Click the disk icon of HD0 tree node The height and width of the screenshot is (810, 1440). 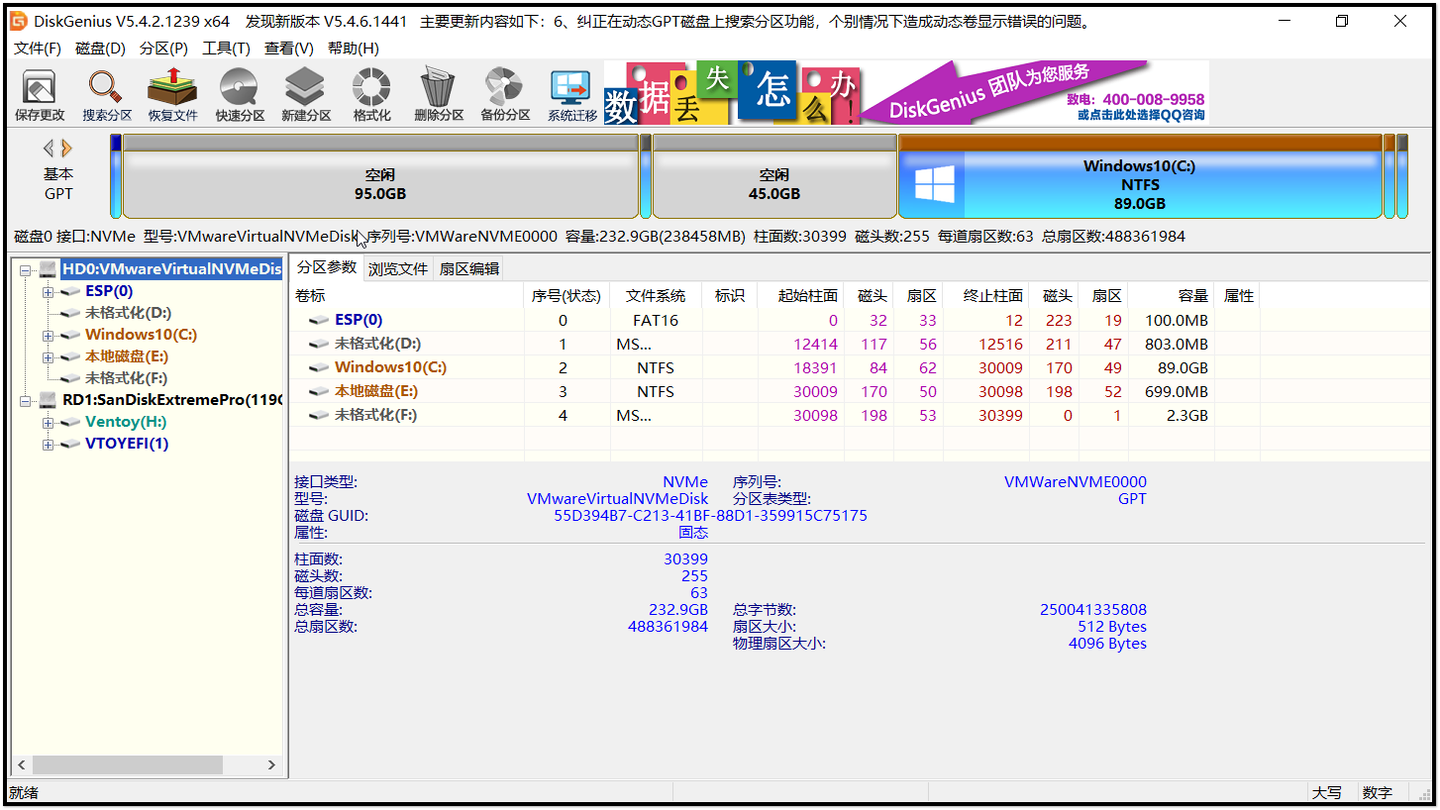[x=48, y=269]
